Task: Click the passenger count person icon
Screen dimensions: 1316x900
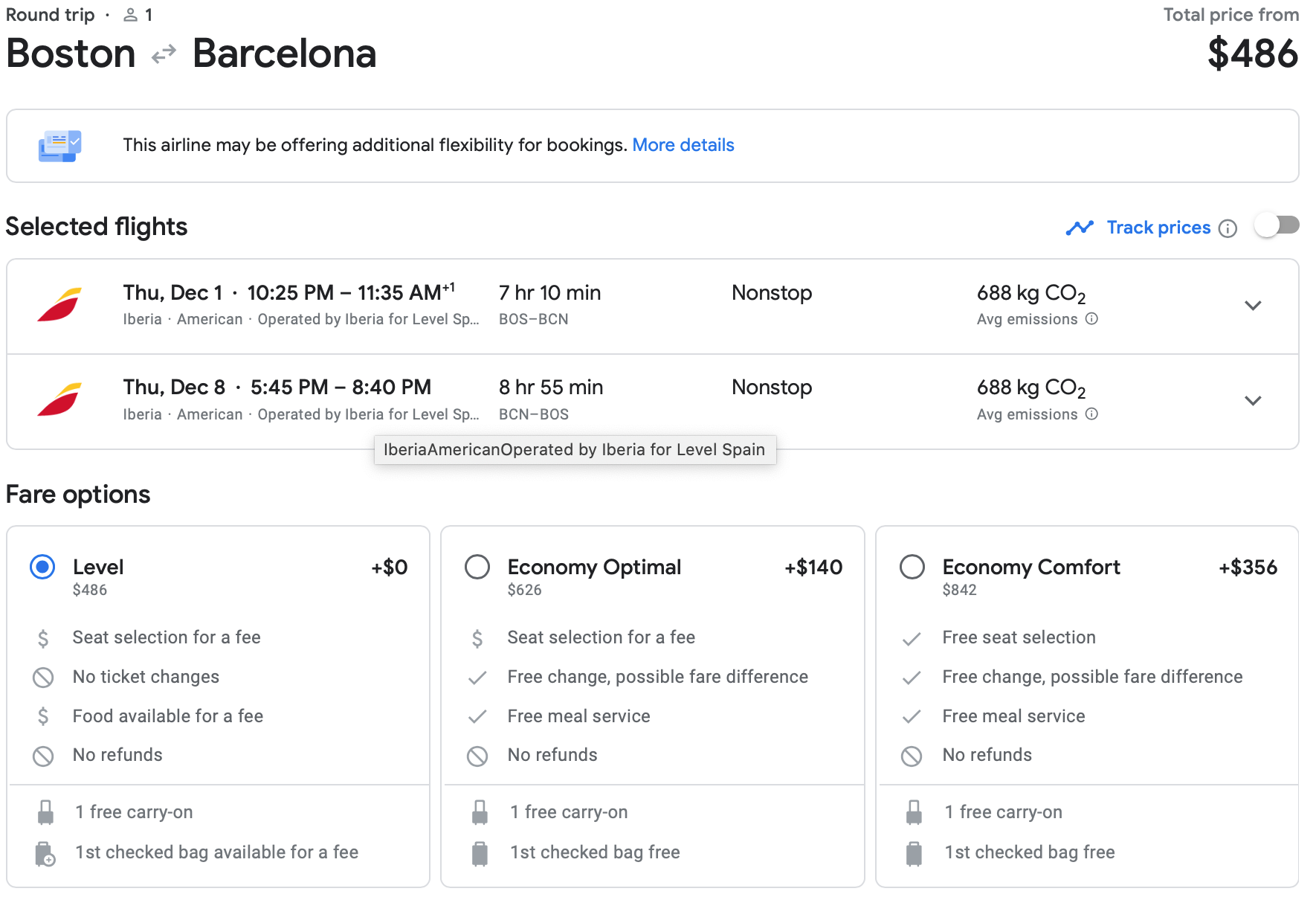Action: coord(131,15)
